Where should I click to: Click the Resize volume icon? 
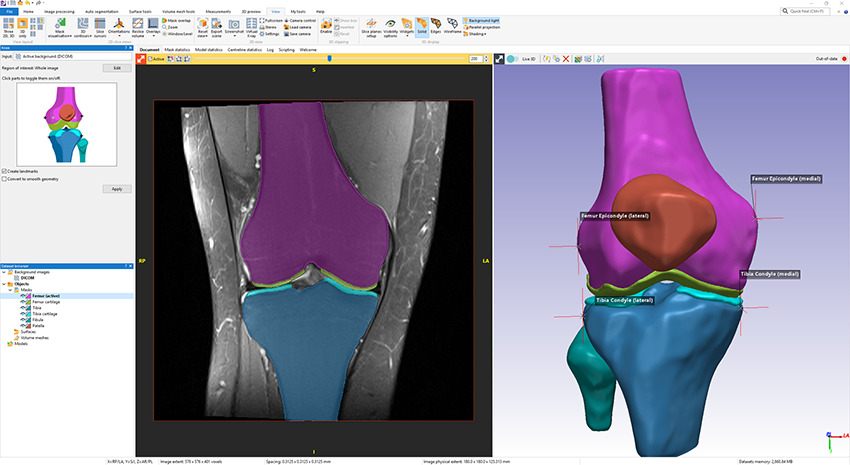[x=138, y=23]
